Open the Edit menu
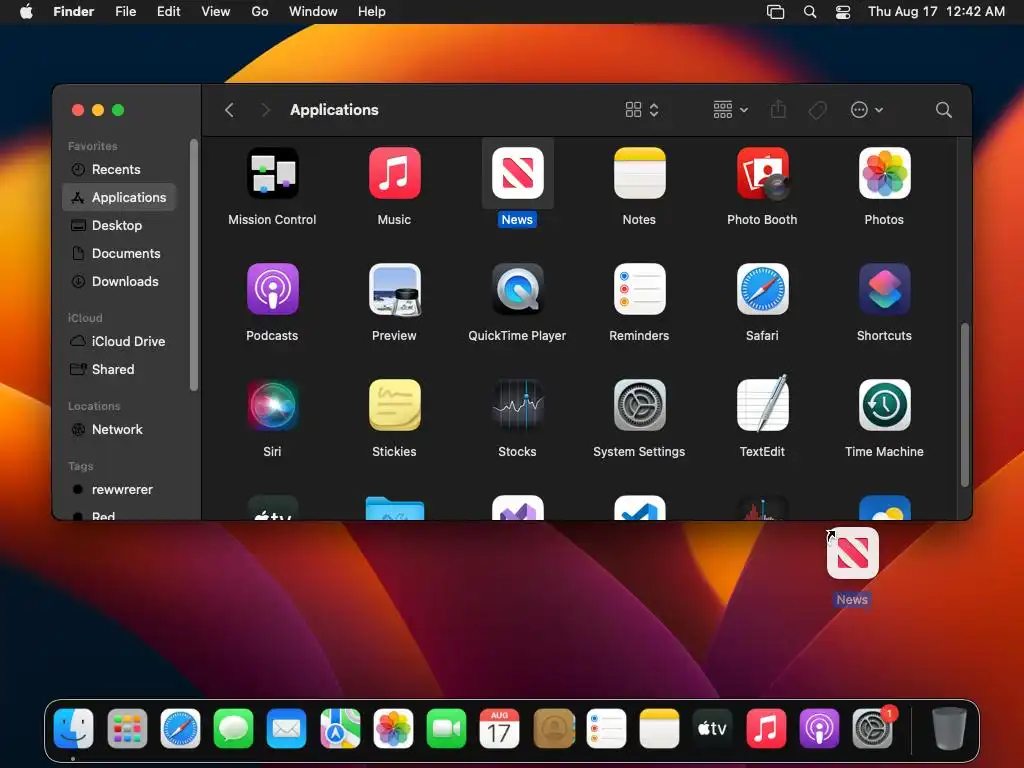1024x768 pixels. [168, 12]
